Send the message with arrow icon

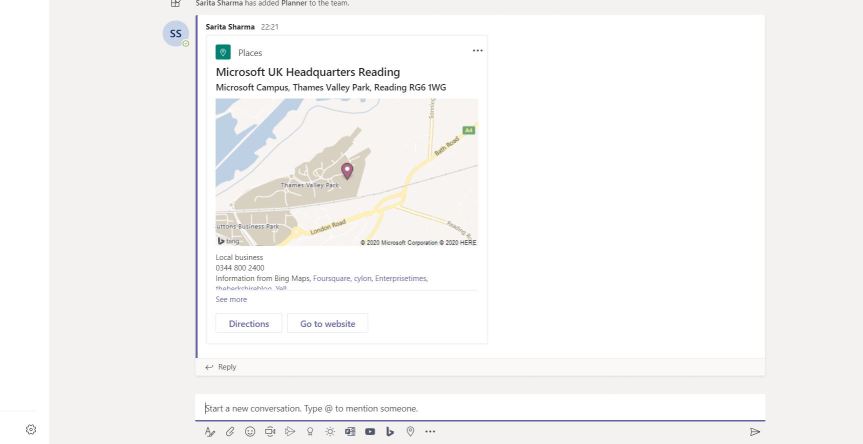pyautogui.click(x=755, y=432)
